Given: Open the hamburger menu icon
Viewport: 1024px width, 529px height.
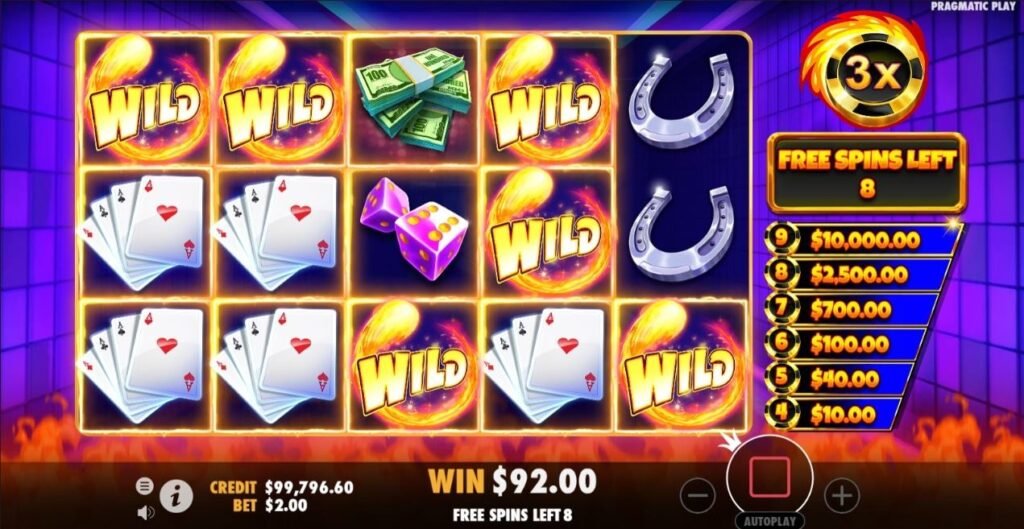Looking at the screenshot, I should (144, 486).
